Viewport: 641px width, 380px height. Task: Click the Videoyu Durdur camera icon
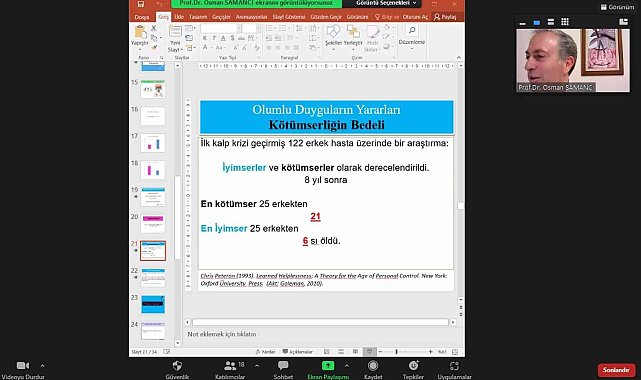point(22,366)
